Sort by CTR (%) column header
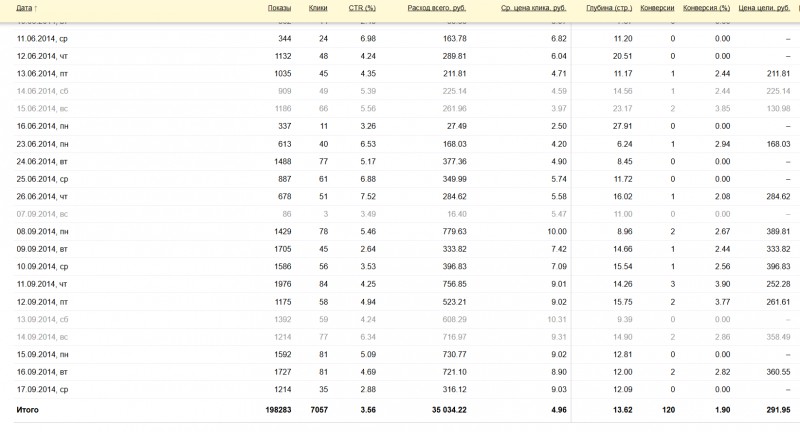 [362, 8]
